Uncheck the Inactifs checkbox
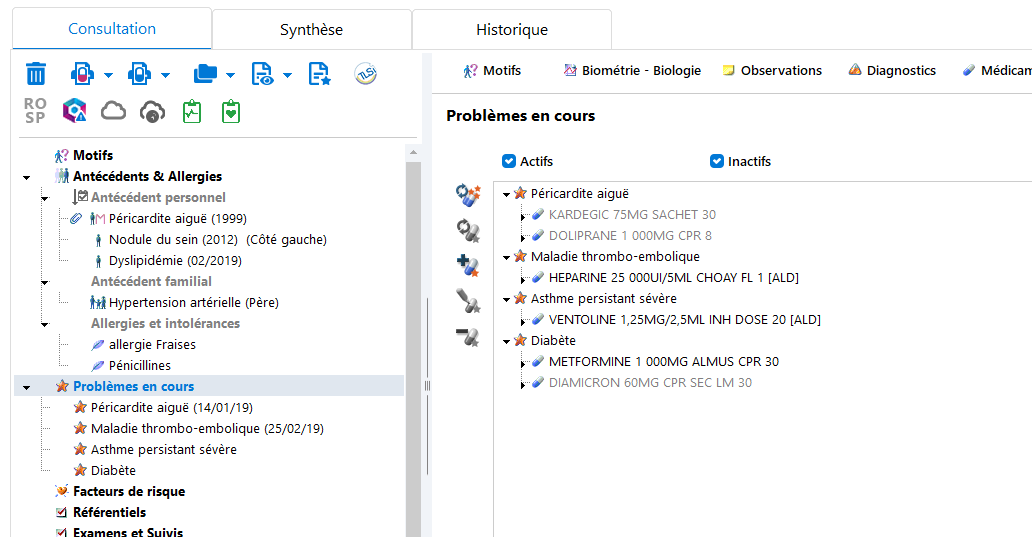The height and width of the screenshot is (537, 1032). tap(717, 161)
